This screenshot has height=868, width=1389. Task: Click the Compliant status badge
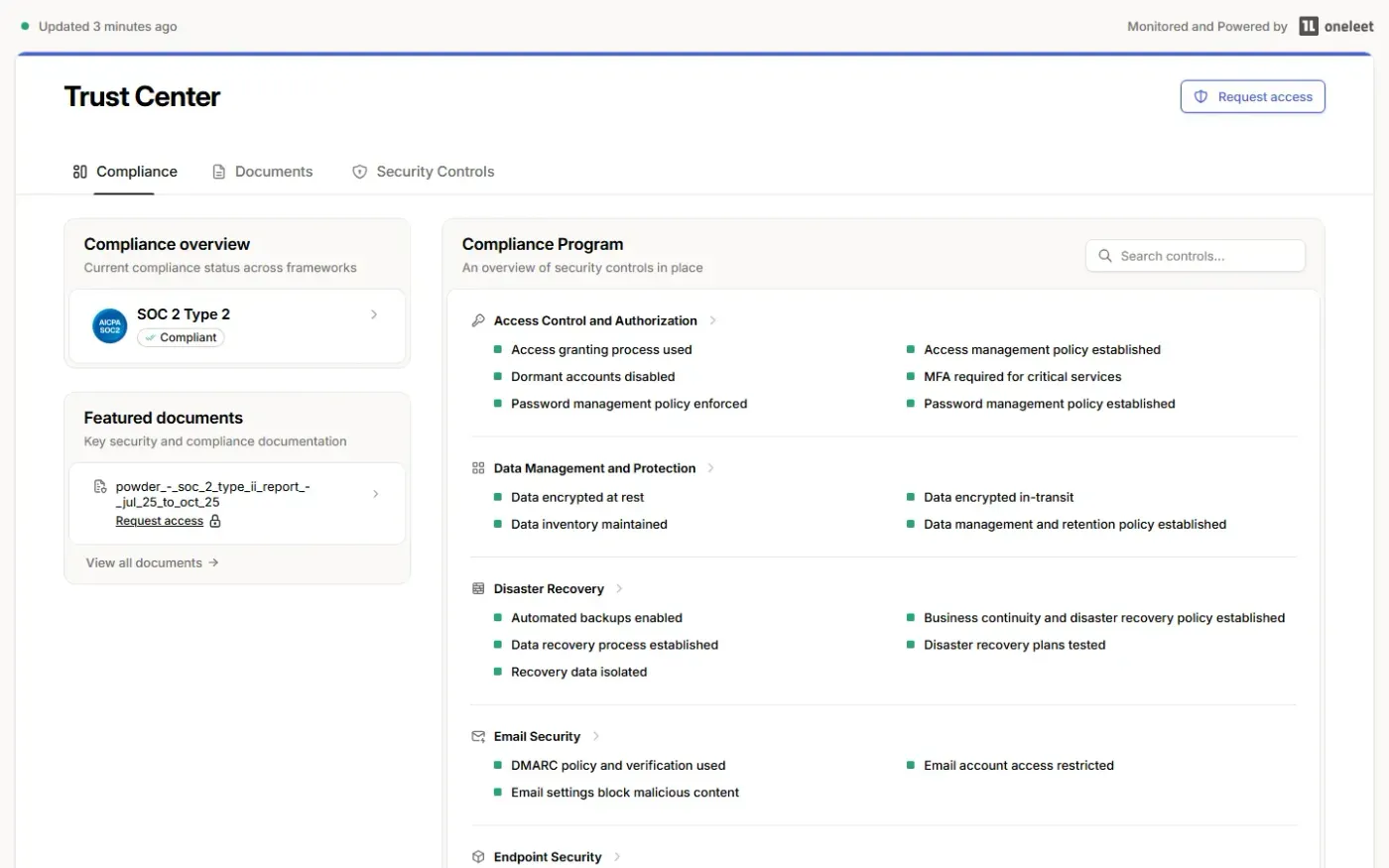point(181,337)
